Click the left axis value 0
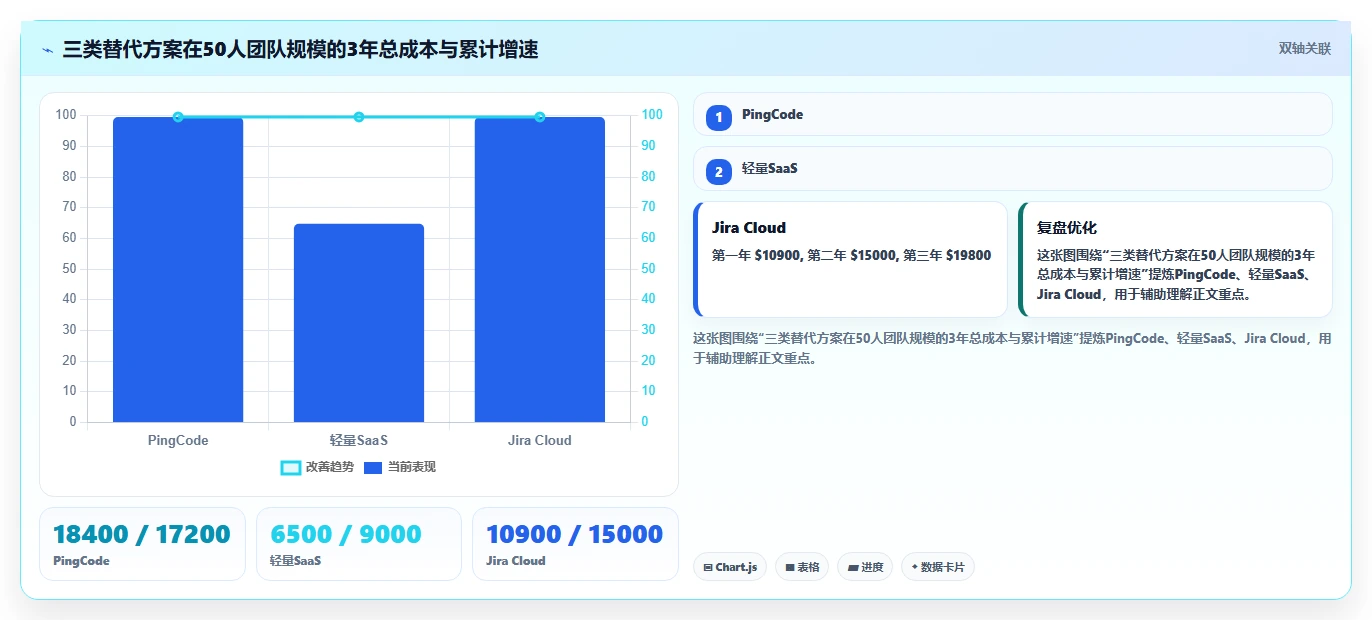1372x620 pixels. [73, 421]
